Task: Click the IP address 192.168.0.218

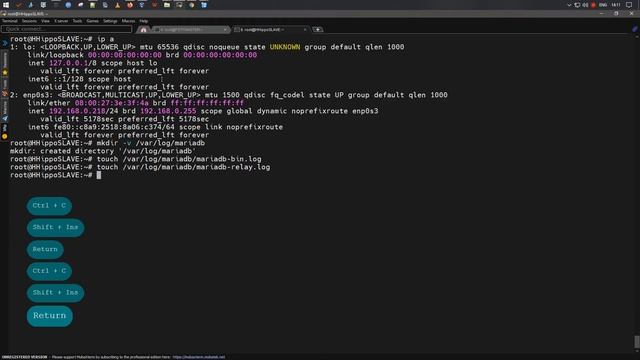Action: click(77, 111)
